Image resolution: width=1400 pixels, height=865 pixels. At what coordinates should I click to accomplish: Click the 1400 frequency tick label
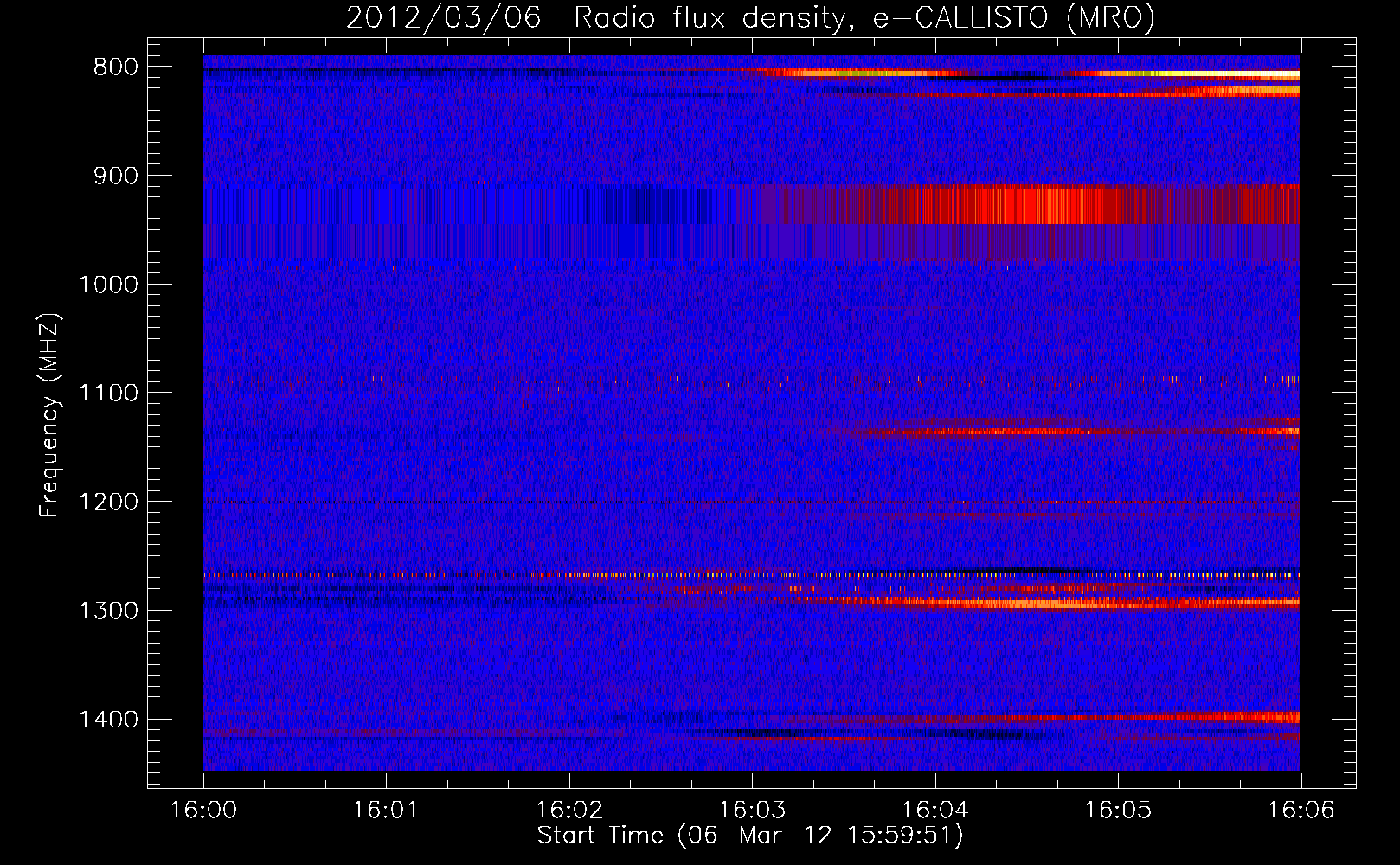pos(108,720)
